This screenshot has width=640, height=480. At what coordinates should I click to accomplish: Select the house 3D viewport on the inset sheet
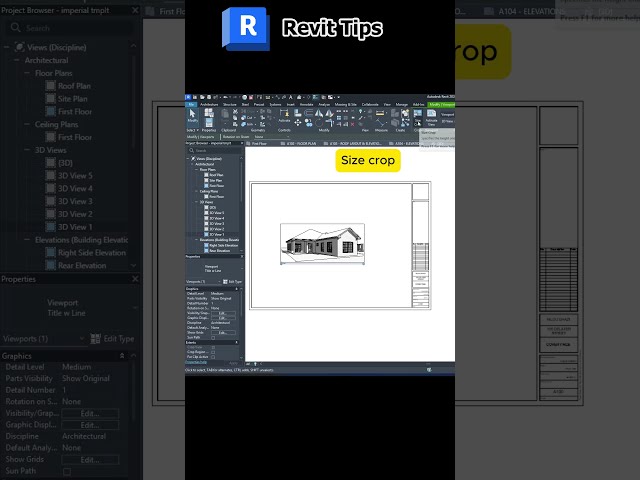click(x=322, y=244)
